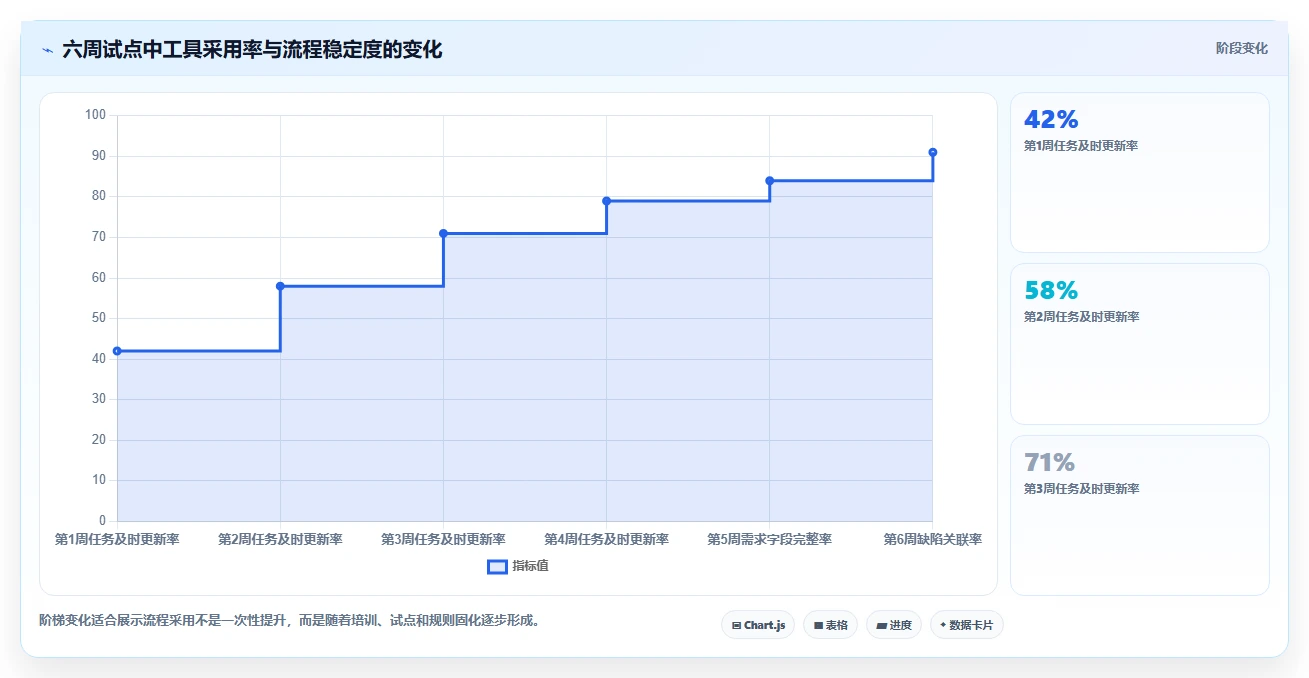1309x678 pixels.
Task: Click the title 六周试点中工具采用率与流程稳定度的变化
Action: 252,49
